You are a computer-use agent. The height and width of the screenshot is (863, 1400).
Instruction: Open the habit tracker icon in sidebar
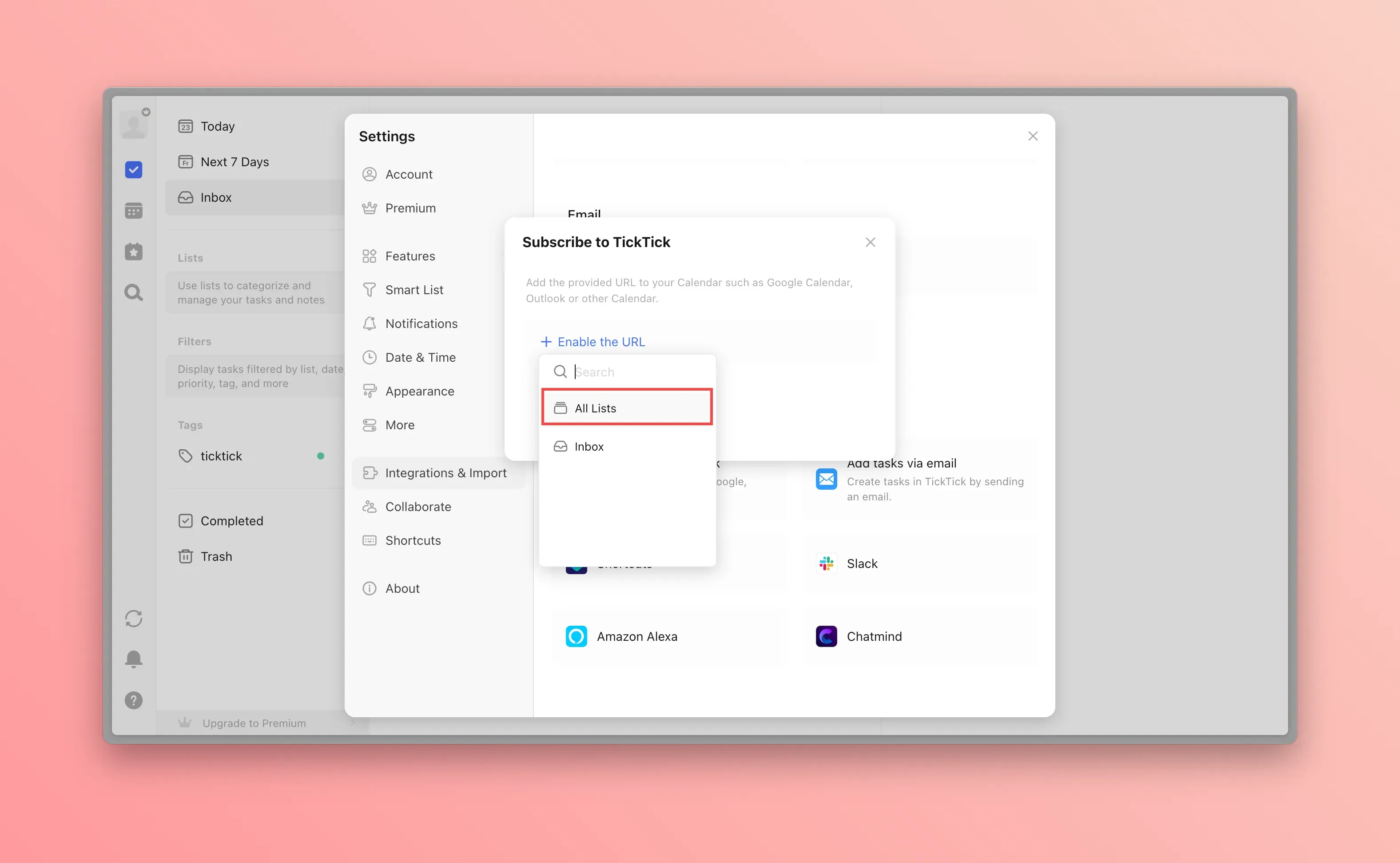pyautogui.click(x=134, y=252)
